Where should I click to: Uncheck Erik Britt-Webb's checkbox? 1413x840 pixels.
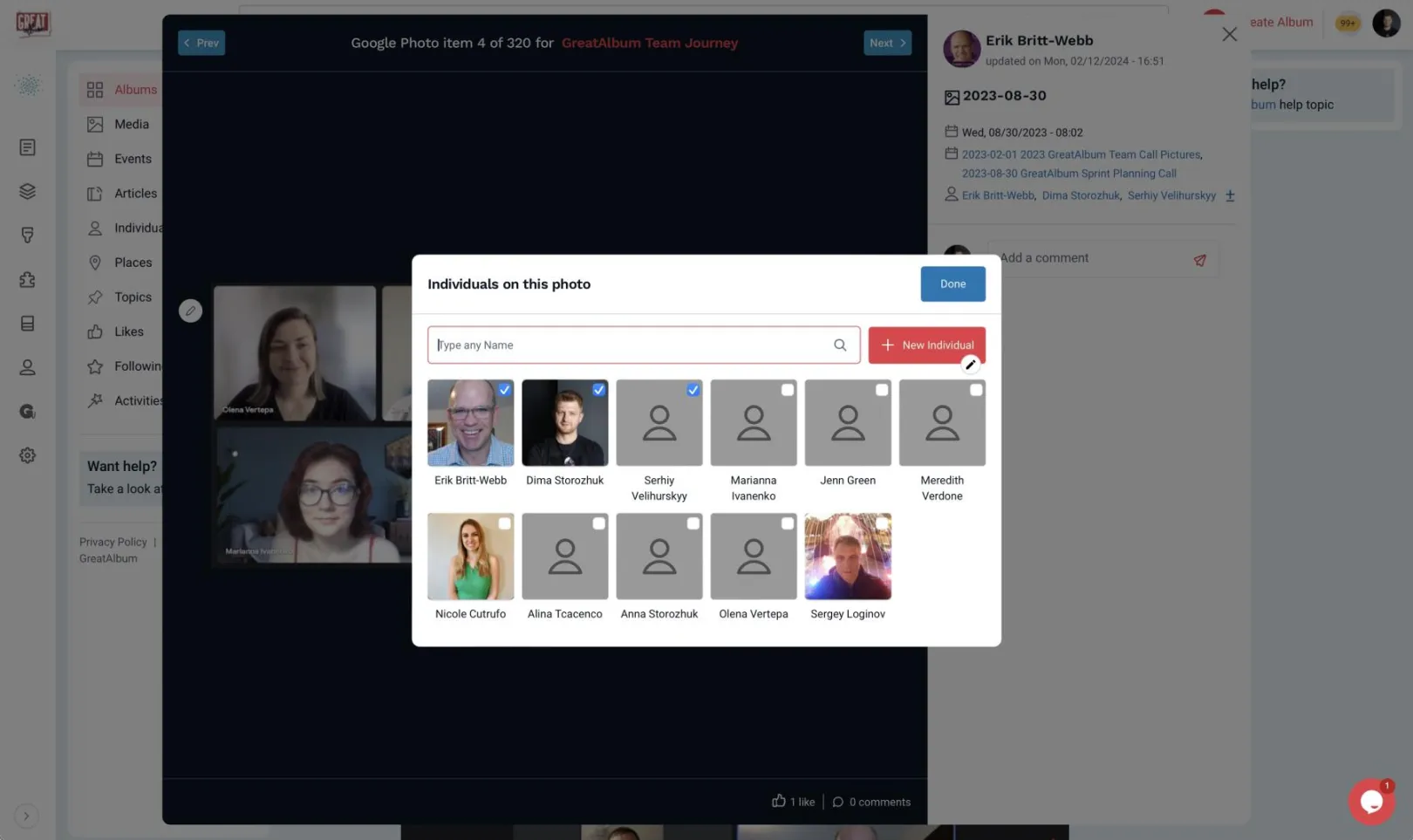504,390
